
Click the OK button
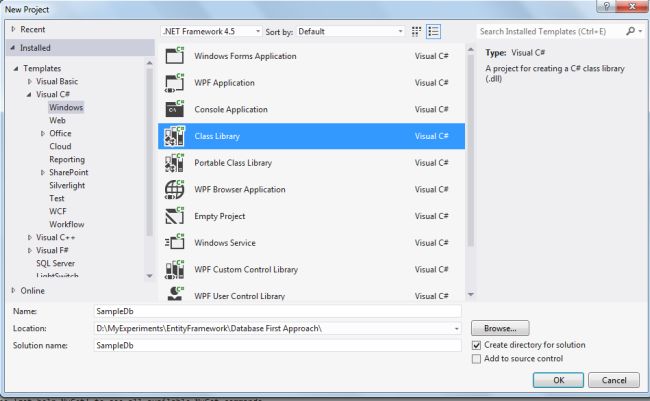pyautogui.click(x=558, y=380)
